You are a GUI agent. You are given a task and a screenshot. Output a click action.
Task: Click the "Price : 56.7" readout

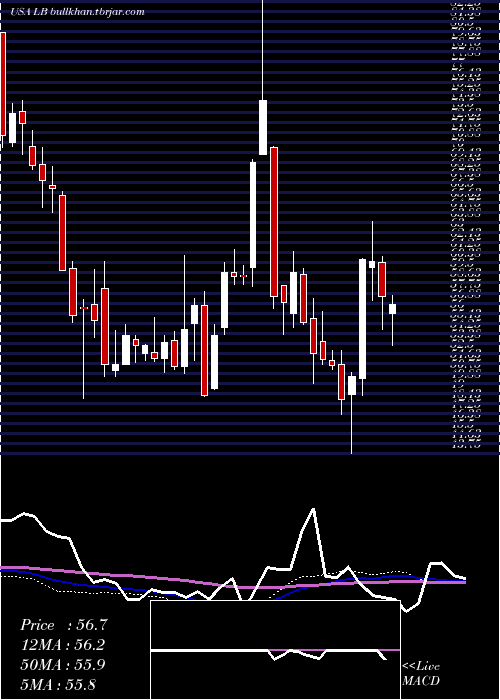[x=63, y=625]
